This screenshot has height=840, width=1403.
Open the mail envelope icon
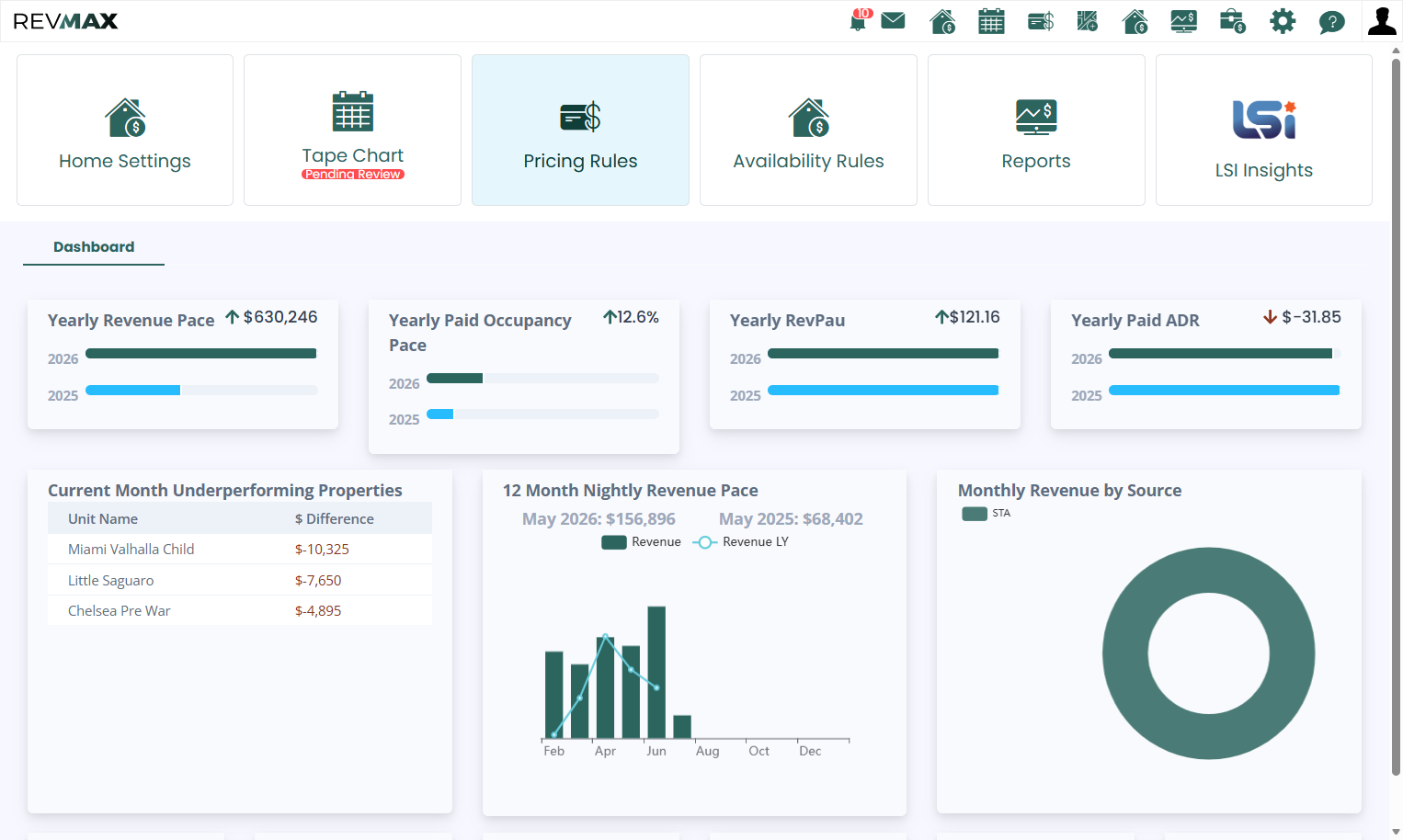click(893, 20)
